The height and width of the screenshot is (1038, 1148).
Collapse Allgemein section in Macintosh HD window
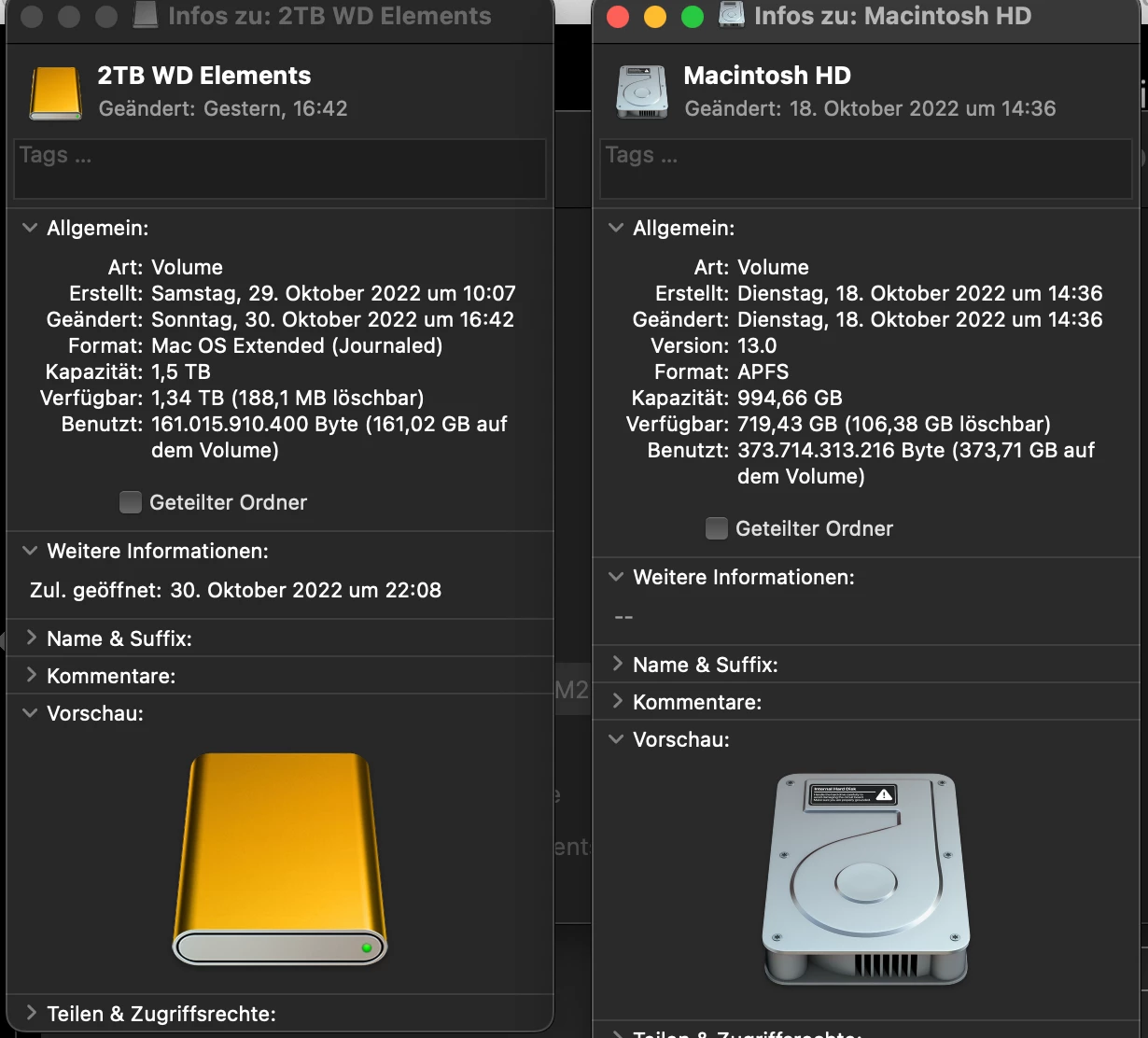coord(616,228)
